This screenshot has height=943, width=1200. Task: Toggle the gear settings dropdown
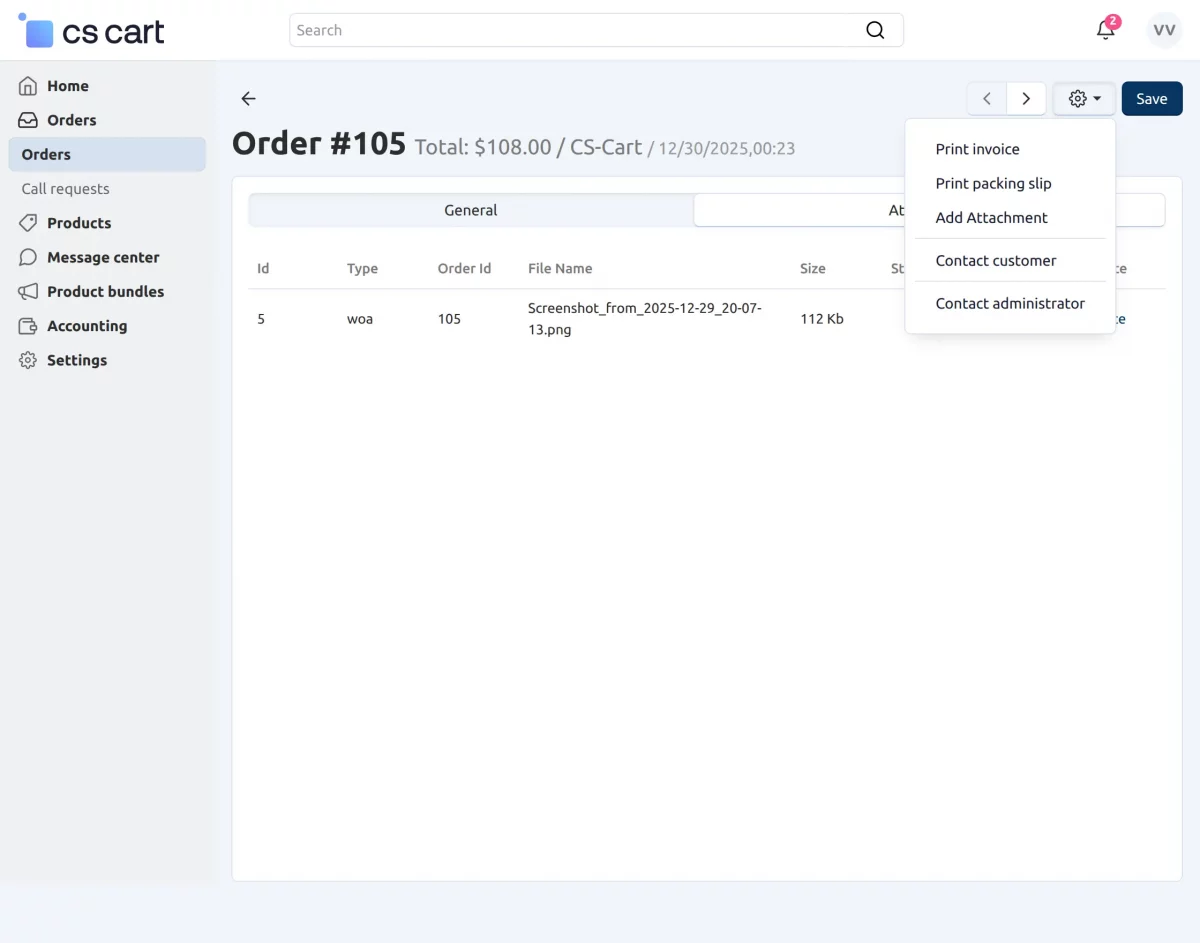click(1084, 99)
